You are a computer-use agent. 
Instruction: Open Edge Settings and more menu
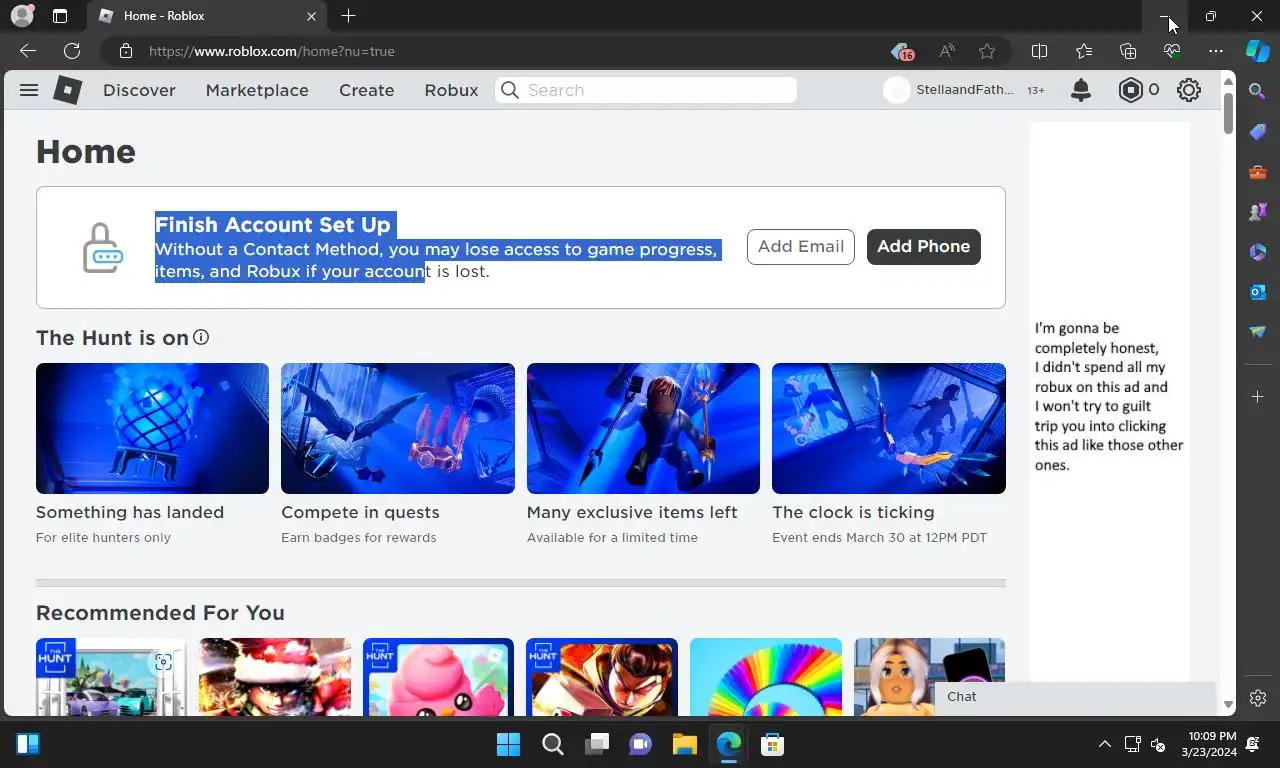pyautogui.click(x=1216, y=51)
